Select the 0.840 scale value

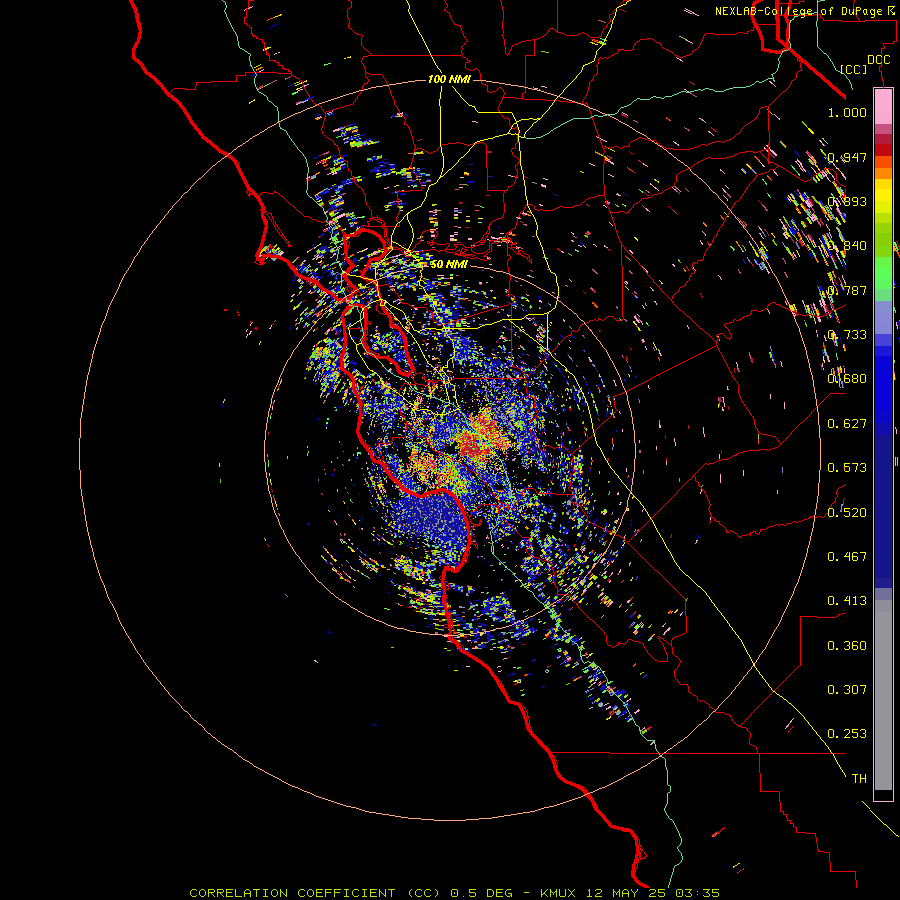pyautogui.click(x=847, y=246)
